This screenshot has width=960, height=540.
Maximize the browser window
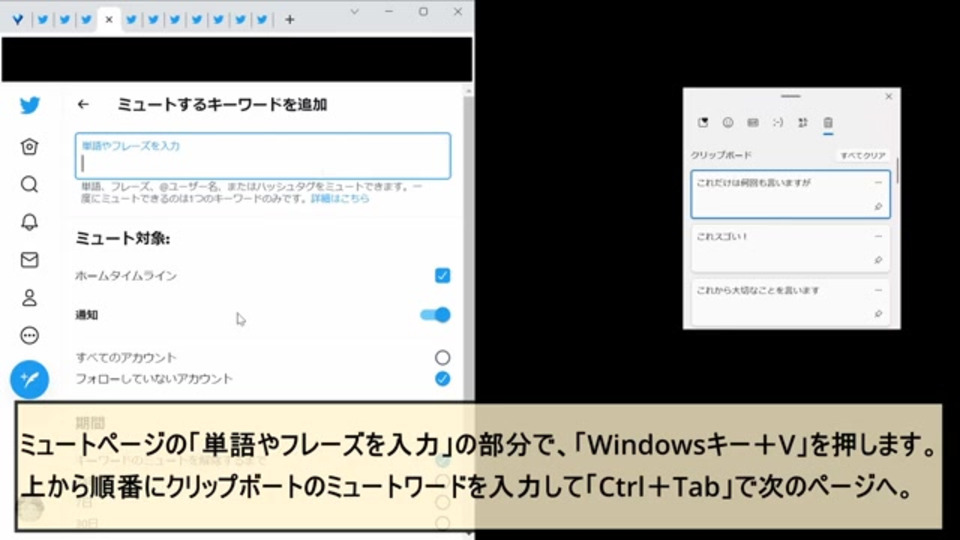423,12
